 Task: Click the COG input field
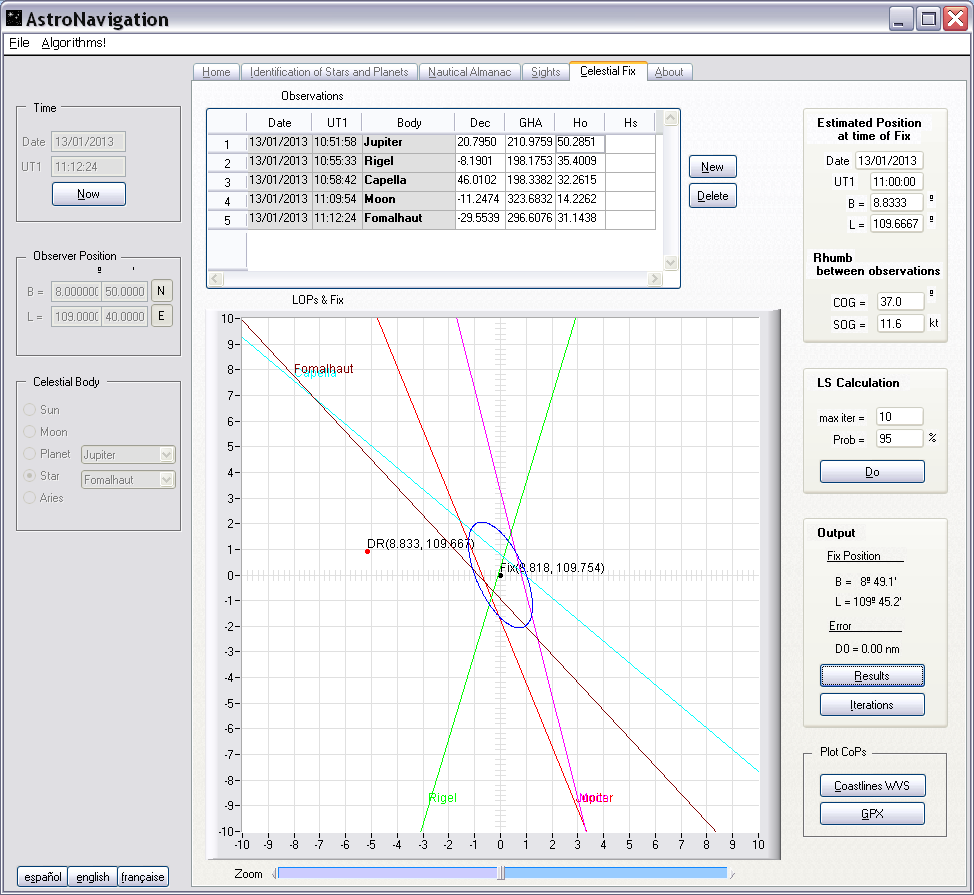click(899, 301)
